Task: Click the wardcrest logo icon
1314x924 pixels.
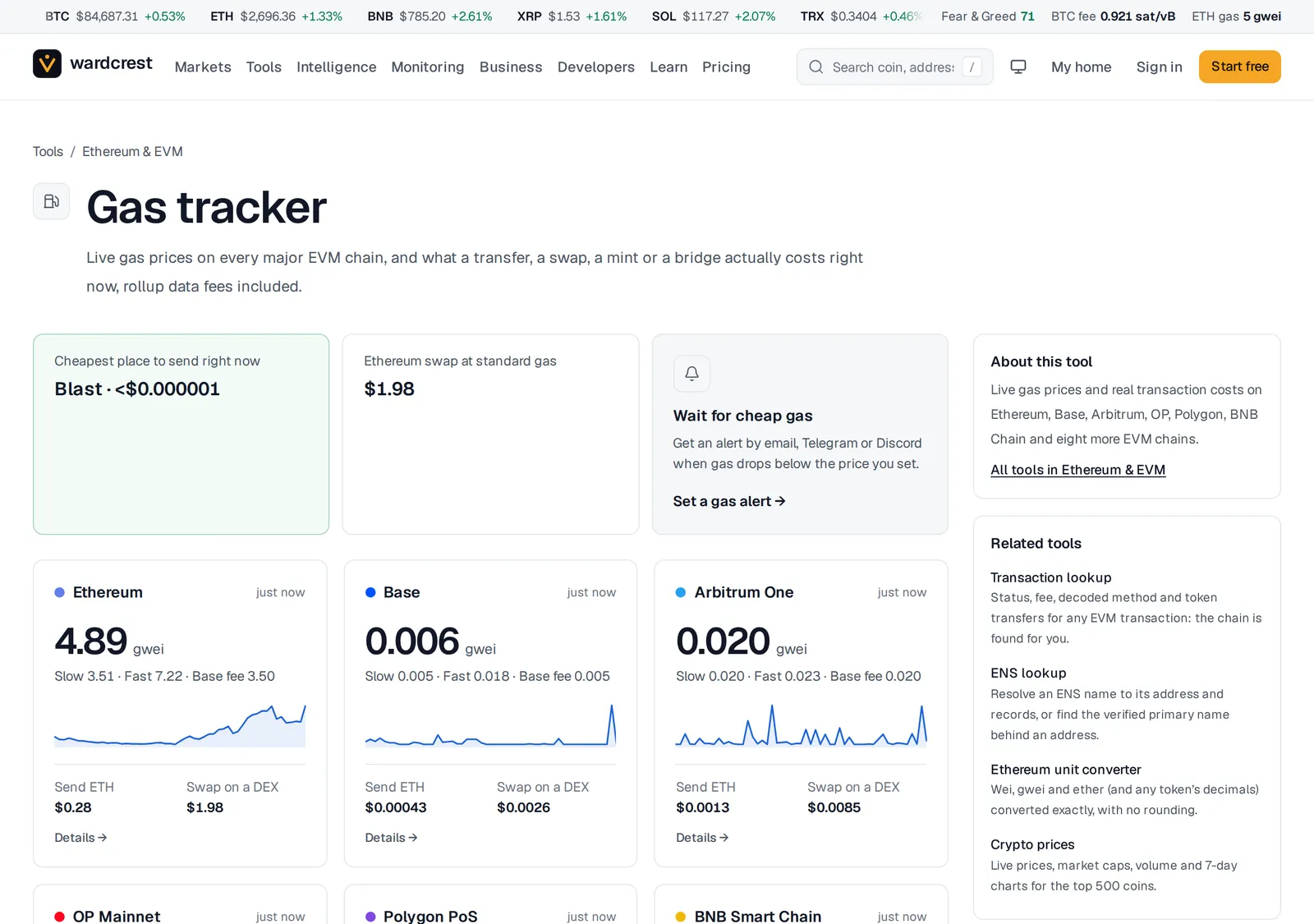Action: [x=47, y=64]
